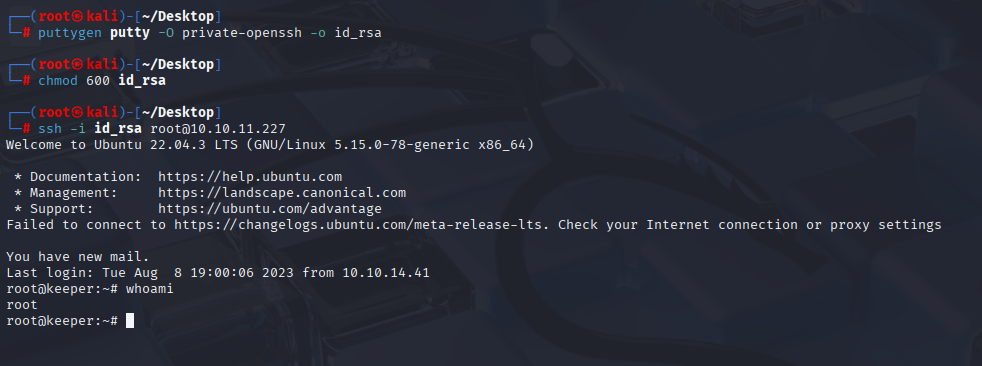Click id_rsa in the chmod command
The width and height of the screenshot is (982, 366).
[x=142, y=81]
